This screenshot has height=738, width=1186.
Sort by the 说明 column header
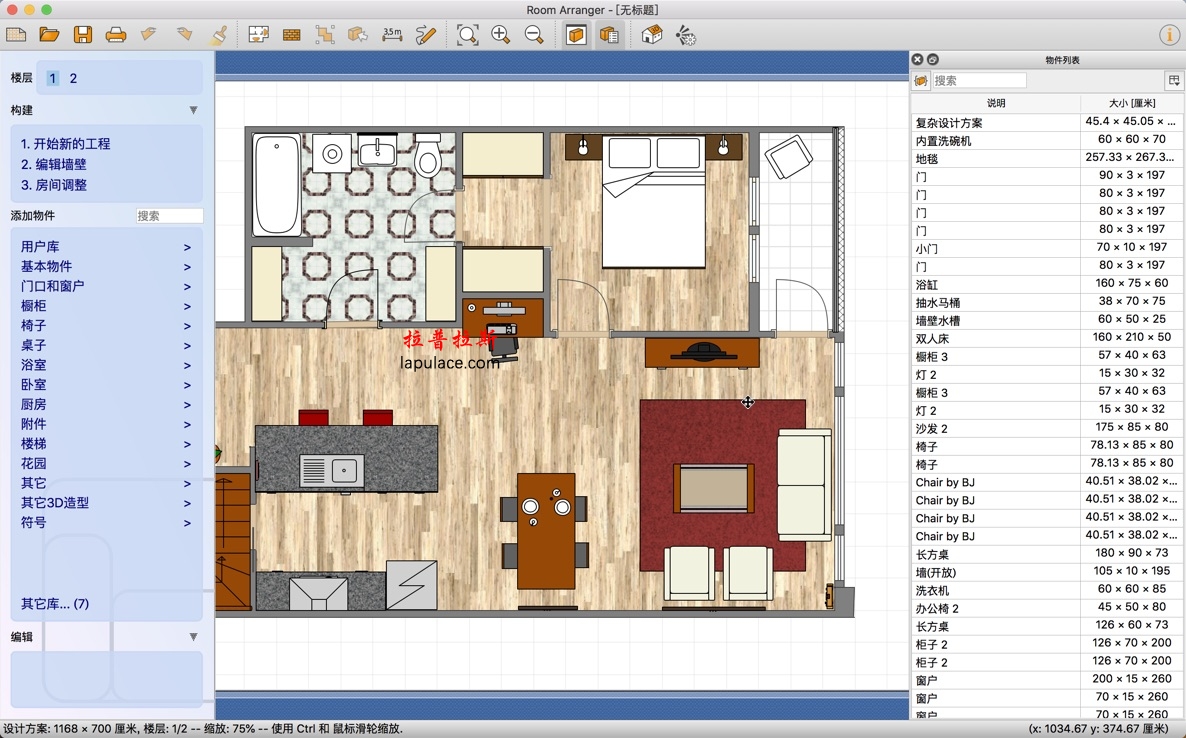click(x=995, y=103)
